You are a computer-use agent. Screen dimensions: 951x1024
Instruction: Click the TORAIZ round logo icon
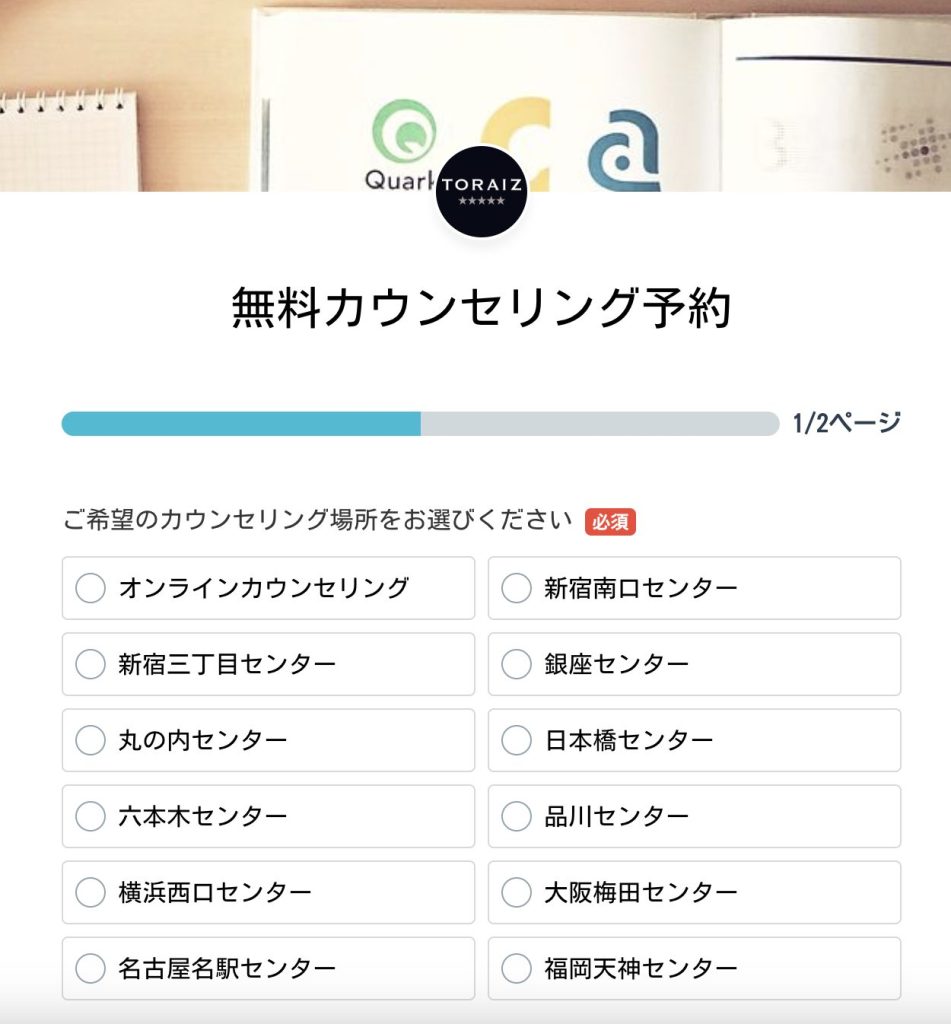point(481,192)
